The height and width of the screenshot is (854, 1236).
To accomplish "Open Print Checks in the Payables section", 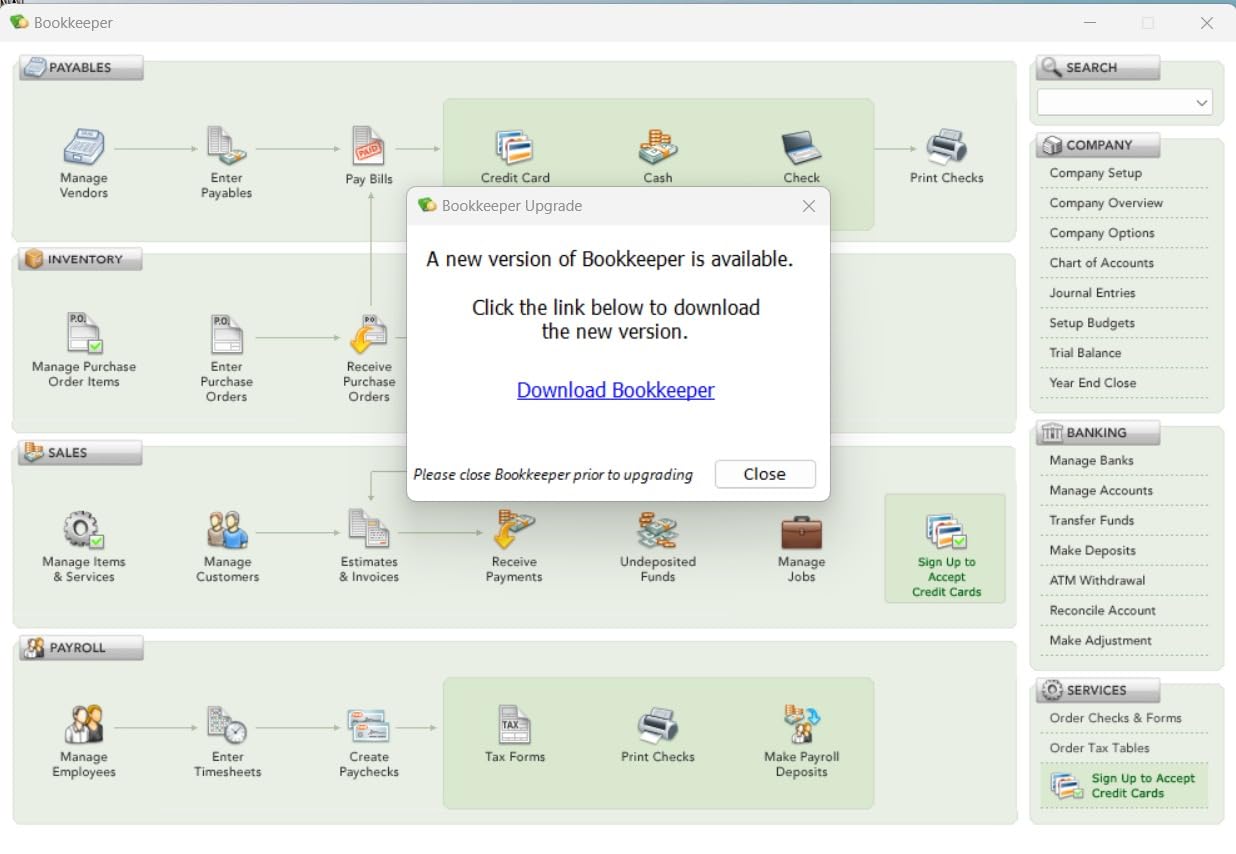I will click(945, 147).
